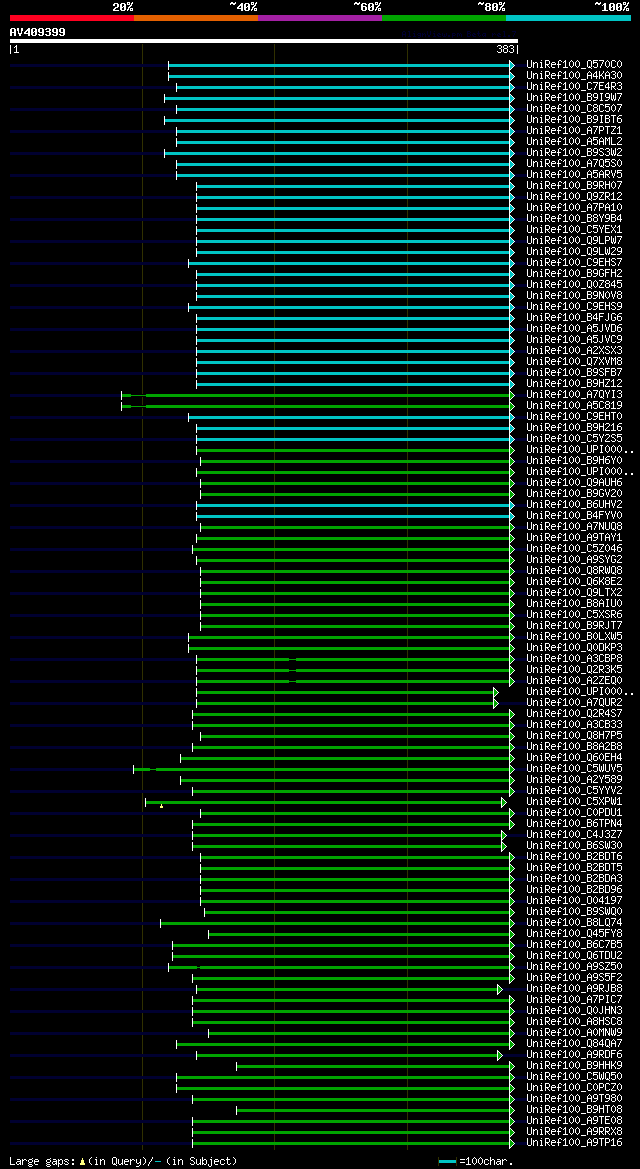Open the UniRef100_A9SZ50 entry
Viewport: 640px width, 1169px height.
(x=574, y=966)
